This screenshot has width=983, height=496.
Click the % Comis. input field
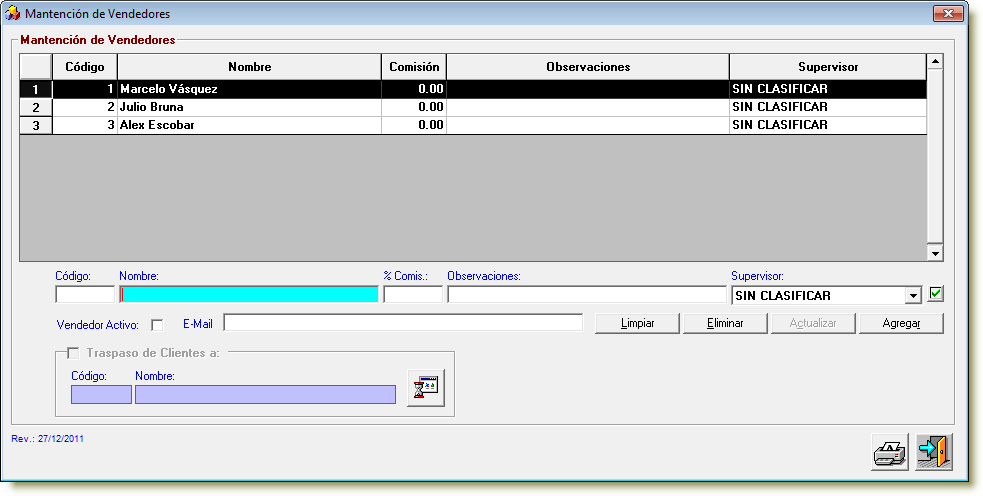413,295
